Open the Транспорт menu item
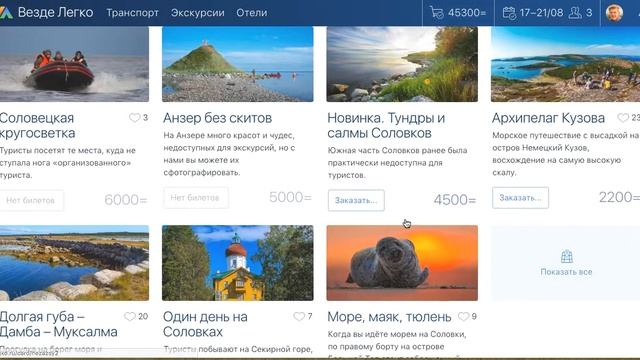 click(132, 13)
